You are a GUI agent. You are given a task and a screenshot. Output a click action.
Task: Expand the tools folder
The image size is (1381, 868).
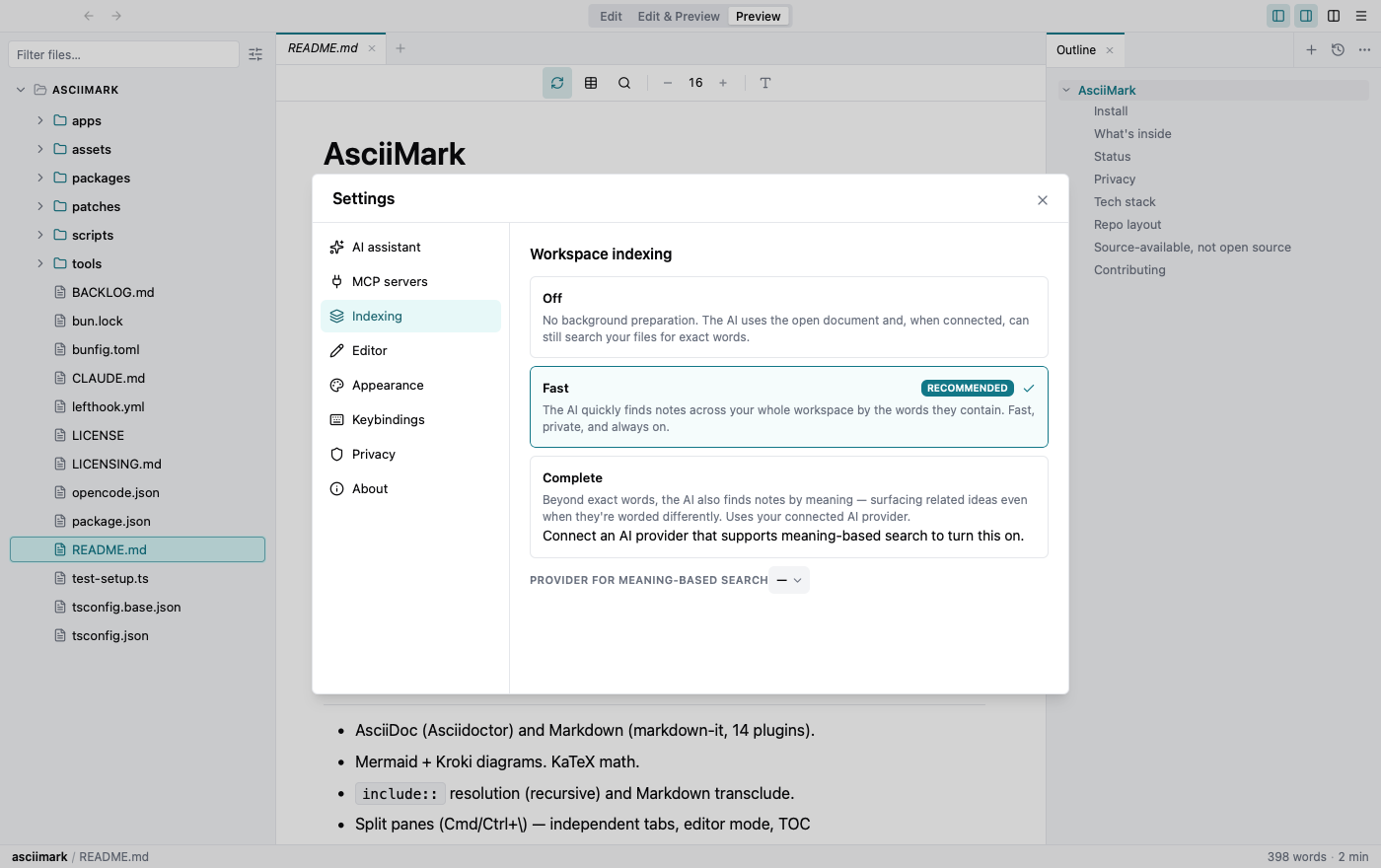pyautogui.click(x=40, y=263)
